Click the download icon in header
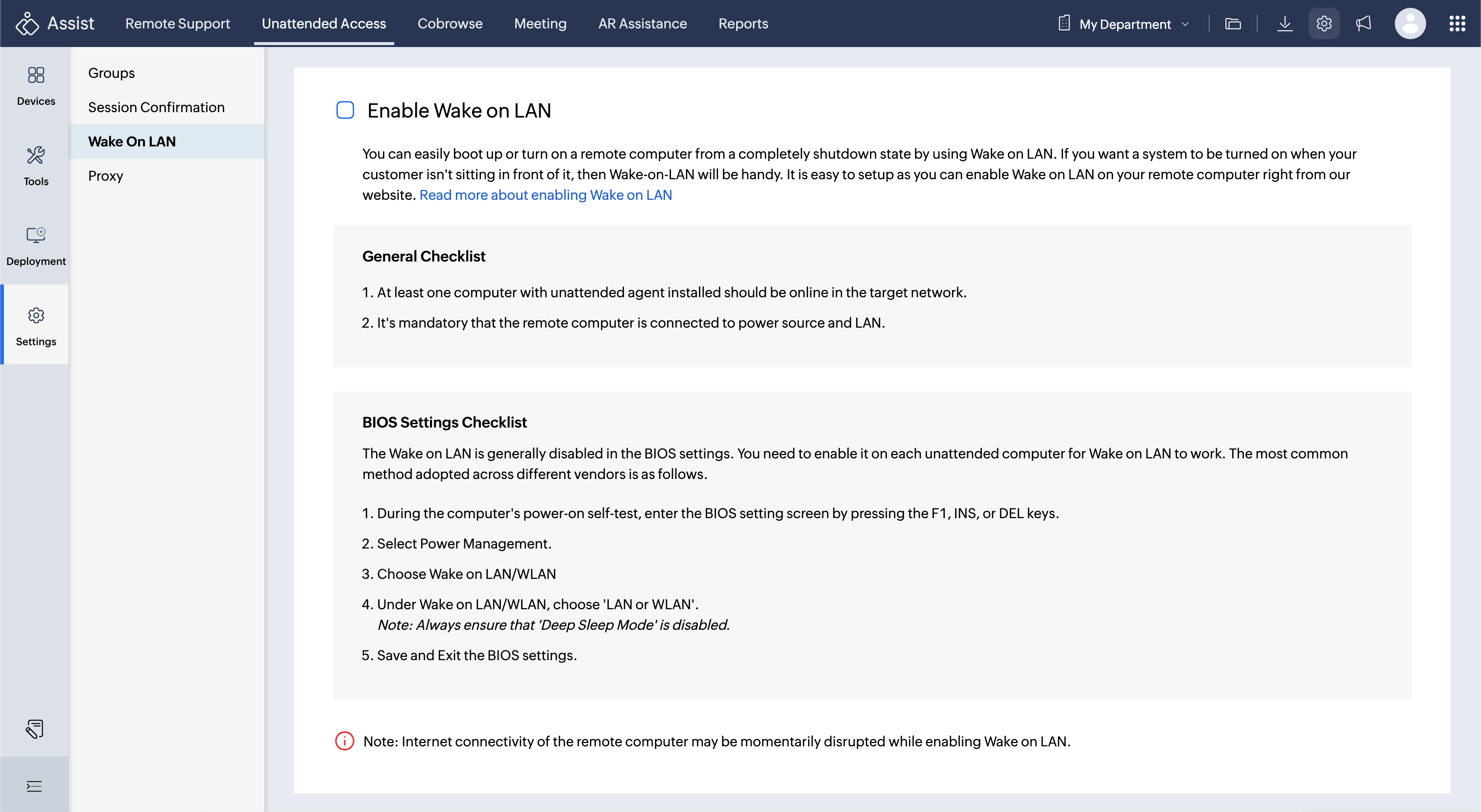The image size is (1481, 812). click(x=1285, y=24)
